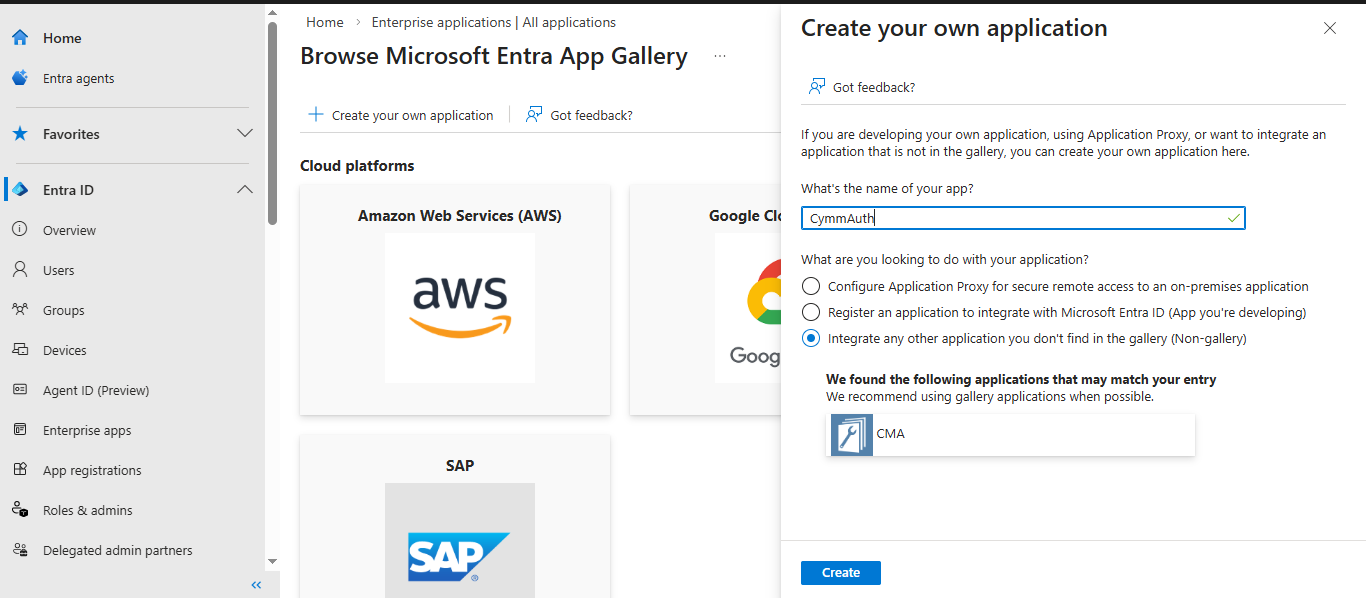Screen dimensions: 1366x598
Task: Click the Roles & admins icon
Action: tap(20, 510)
